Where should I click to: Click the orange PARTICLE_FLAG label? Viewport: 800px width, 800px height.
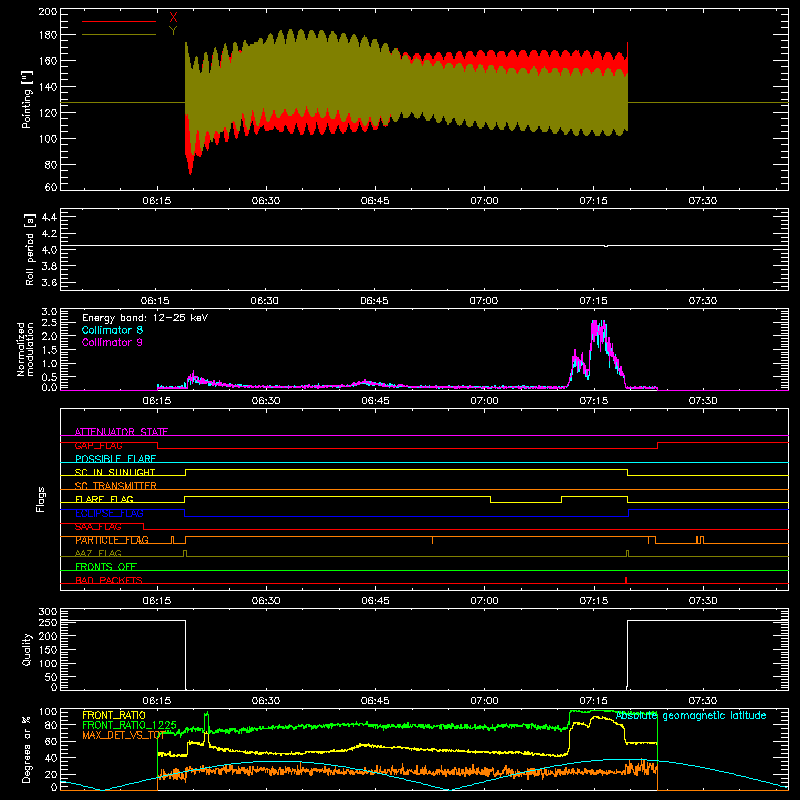coord(112,540)
